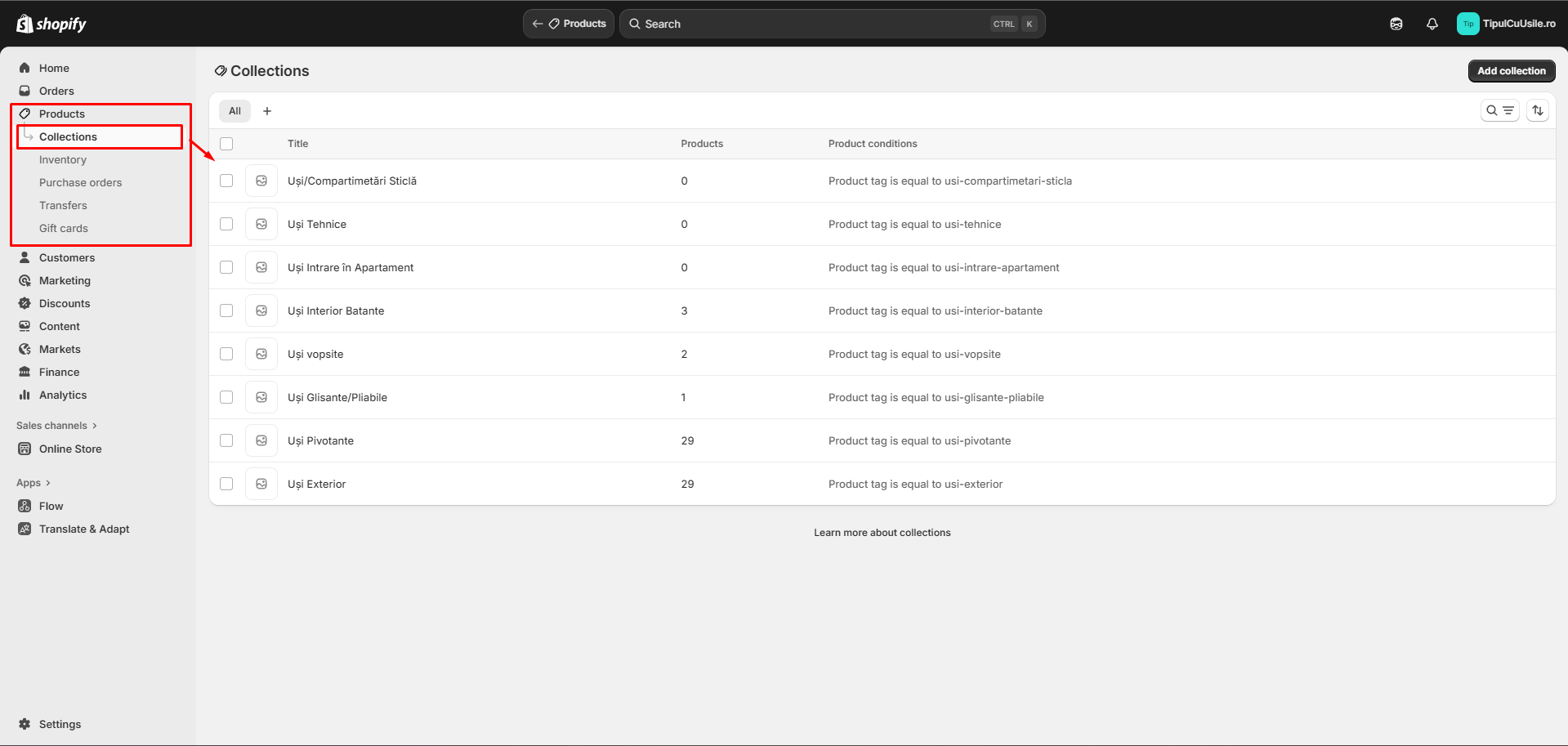
Task: Select all collections with the header checkbox
Action: click(x=226, y=144)
